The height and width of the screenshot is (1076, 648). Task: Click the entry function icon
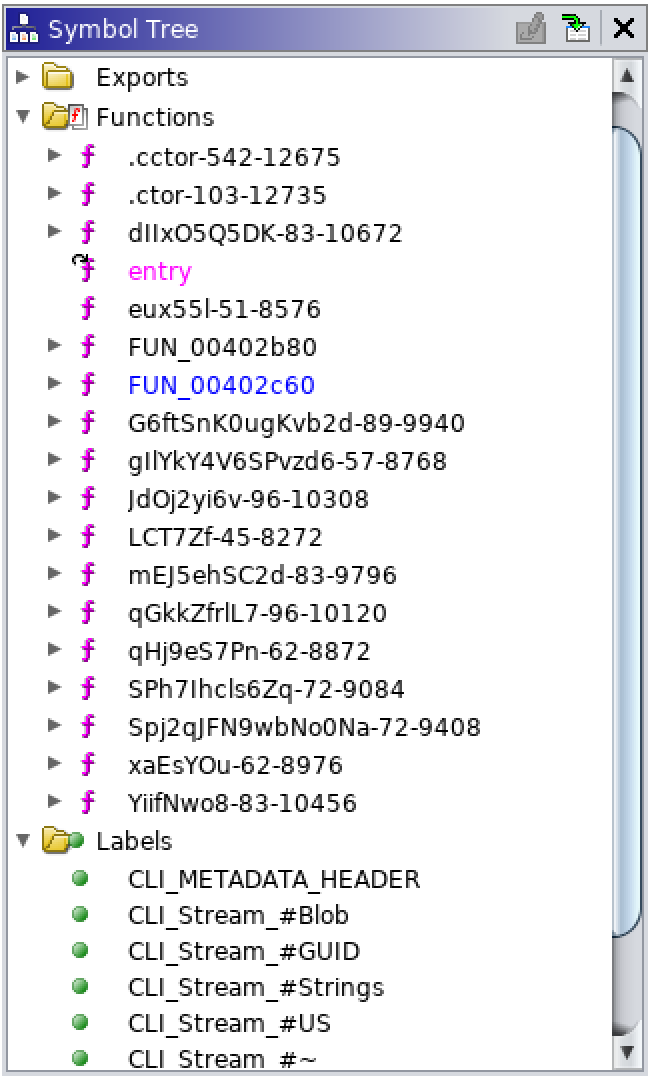(86, 270)
